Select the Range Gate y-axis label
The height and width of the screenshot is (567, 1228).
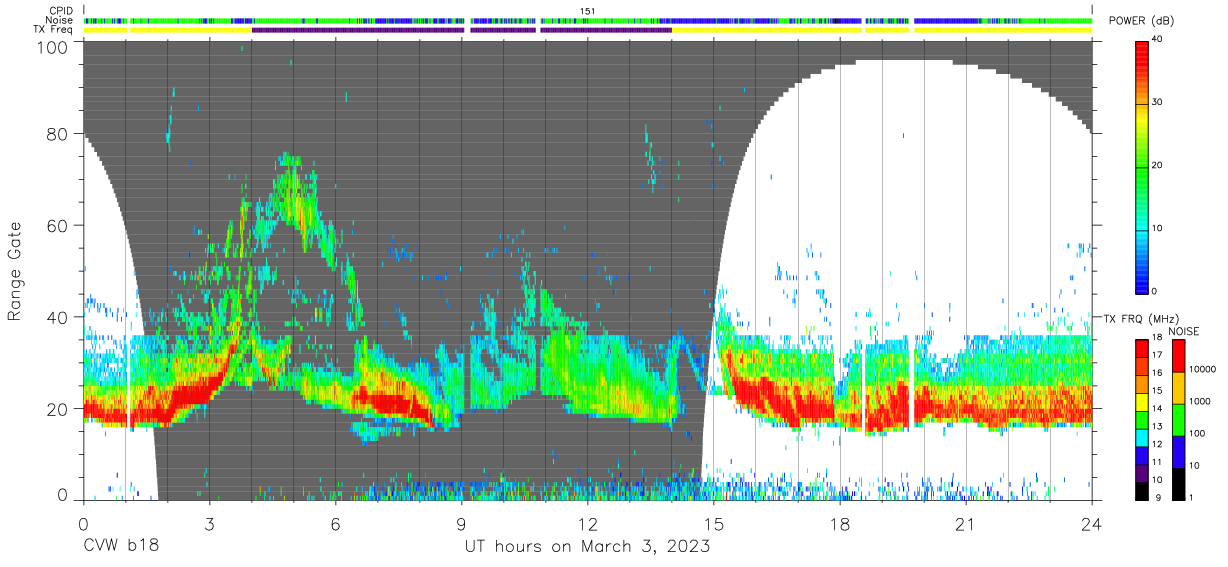[16, 272]
